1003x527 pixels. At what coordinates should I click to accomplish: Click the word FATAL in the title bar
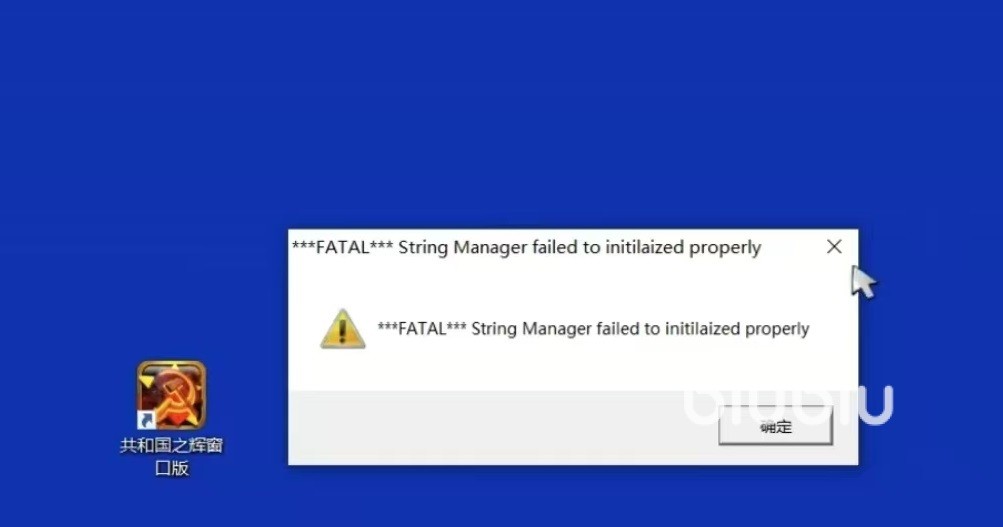[x=342, y=247]
